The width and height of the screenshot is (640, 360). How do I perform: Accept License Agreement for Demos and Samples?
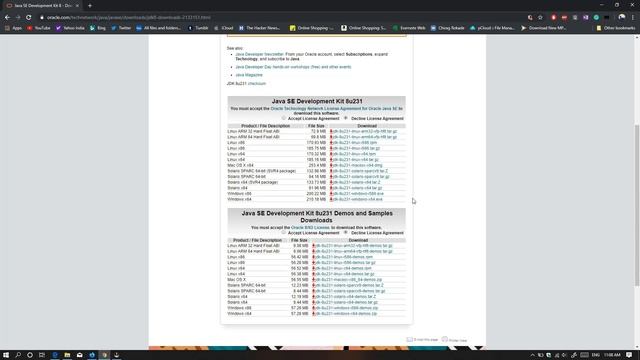[284, 232]
